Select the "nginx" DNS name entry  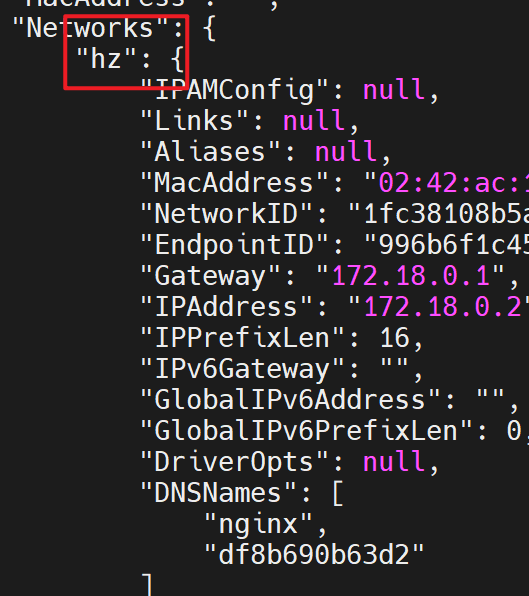[258, 525]
